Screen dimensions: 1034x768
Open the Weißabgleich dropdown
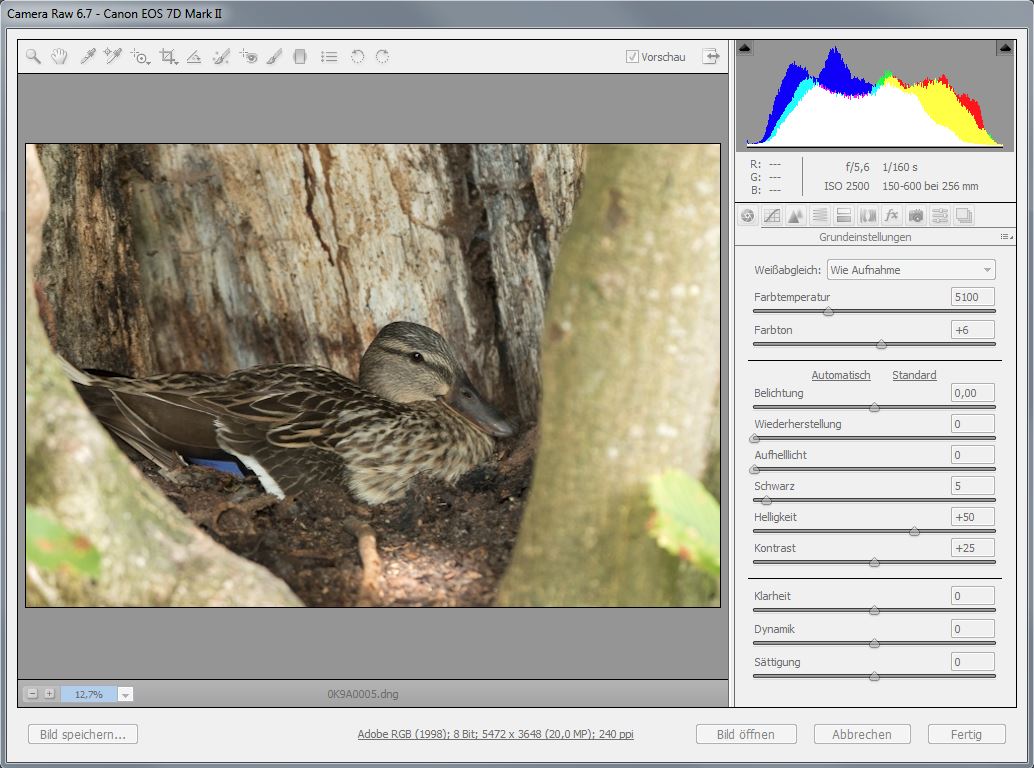tap(910, 270)
